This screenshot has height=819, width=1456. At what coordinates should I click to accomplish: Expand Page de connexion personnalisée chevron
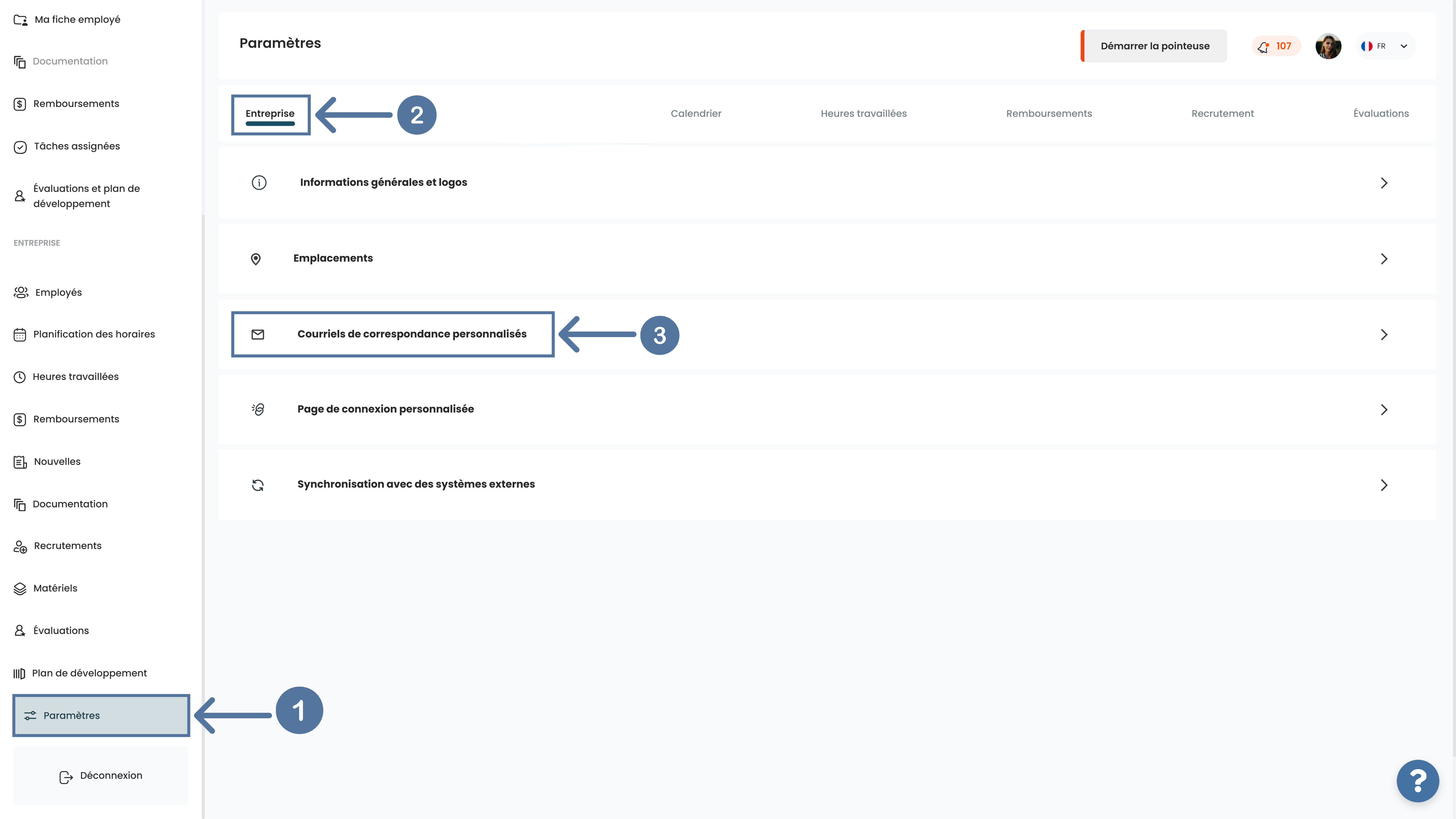pos(1384,410)
